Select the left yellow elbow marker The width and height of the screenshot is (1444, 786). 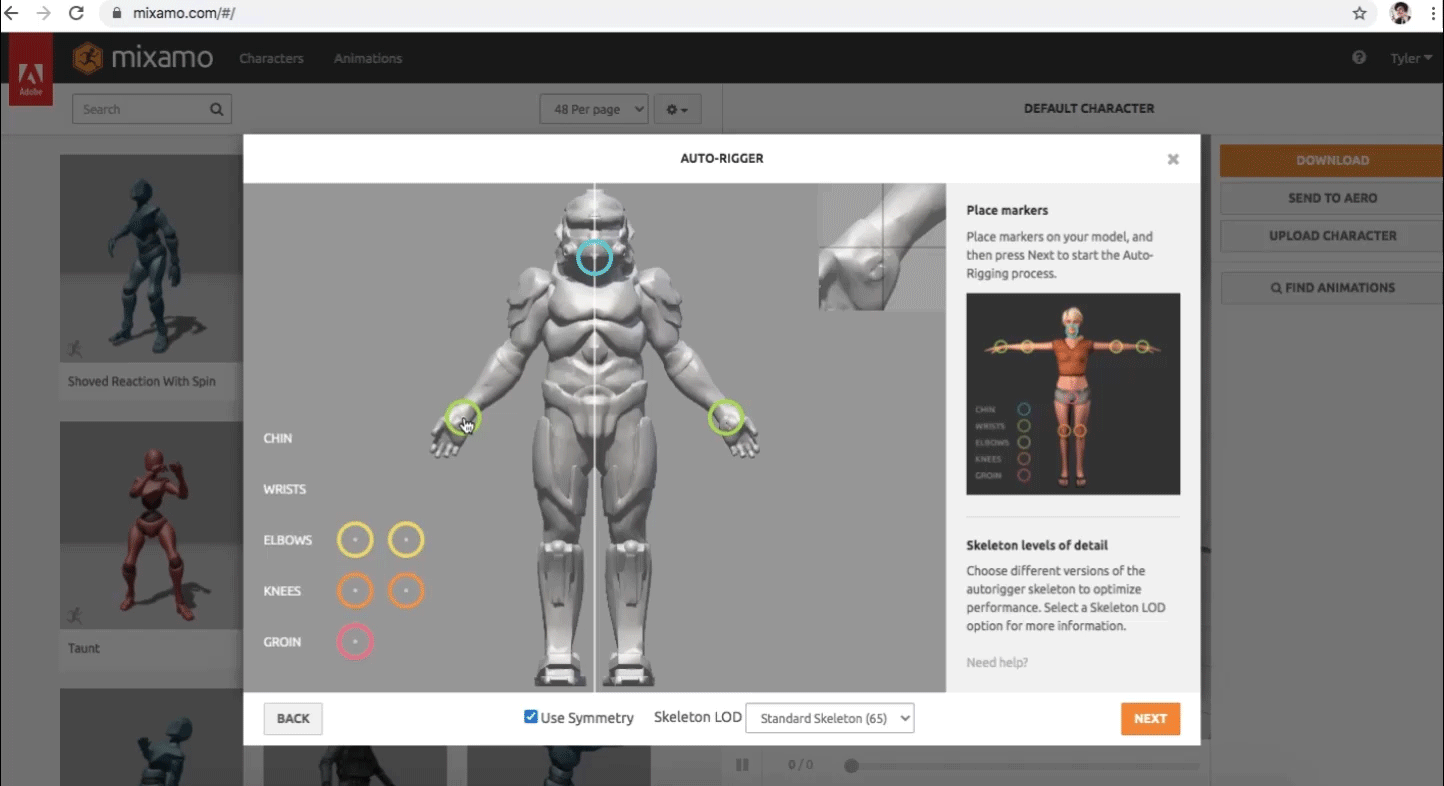pos(355,540)
